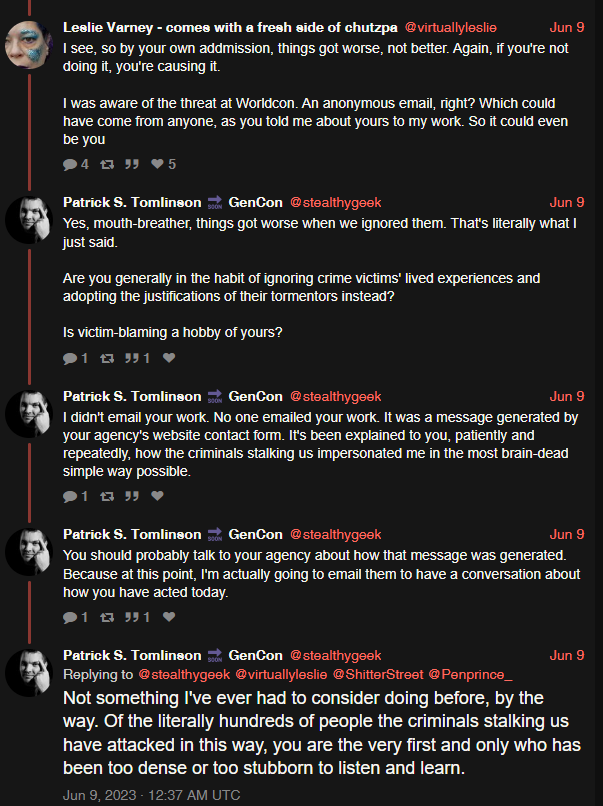Click the heart on the victim-blaming tweet
The height and width of the screenshot is (806, 603).
[169, 358]
